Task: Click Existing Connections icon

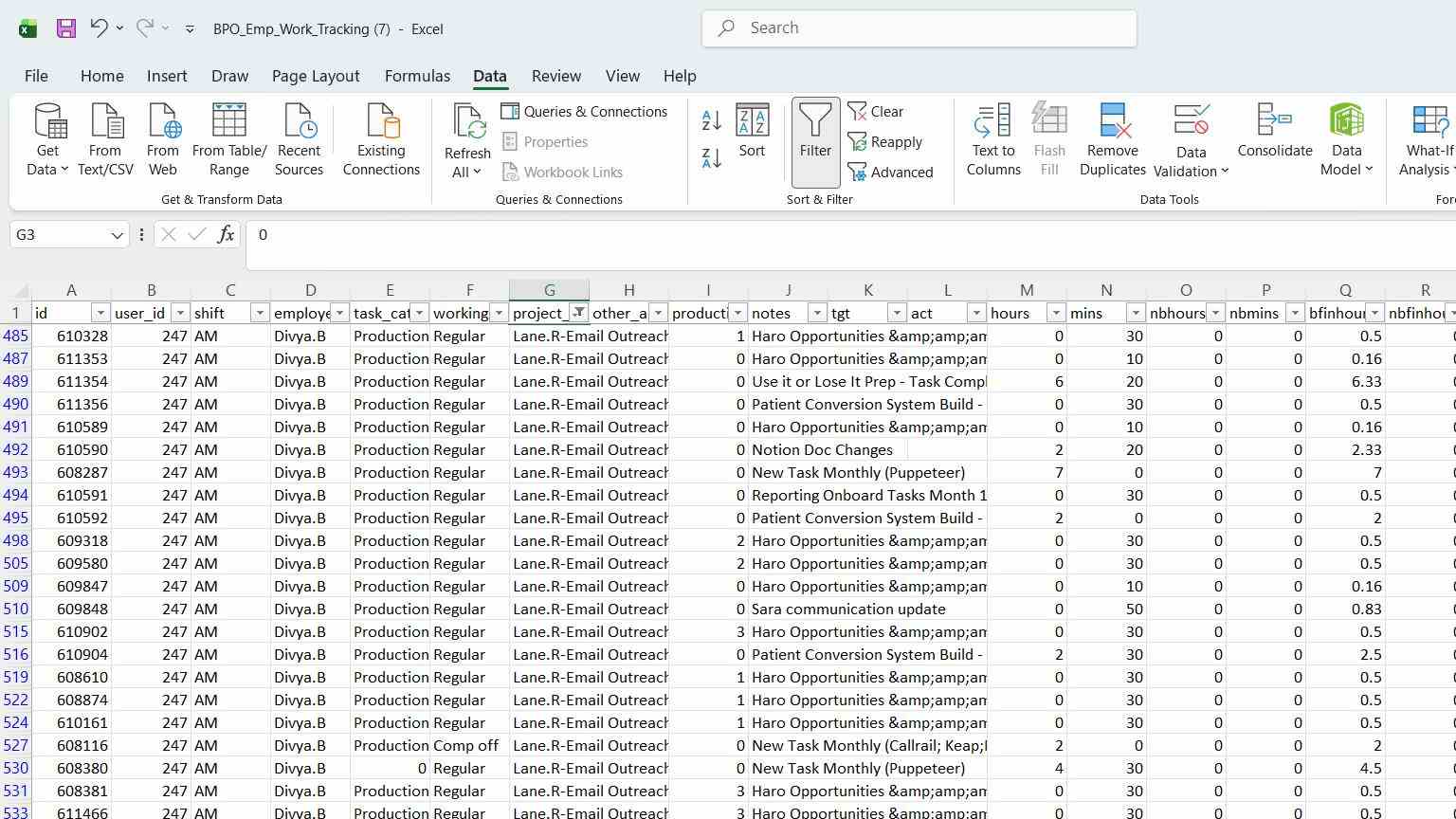Action: (381, 140)
